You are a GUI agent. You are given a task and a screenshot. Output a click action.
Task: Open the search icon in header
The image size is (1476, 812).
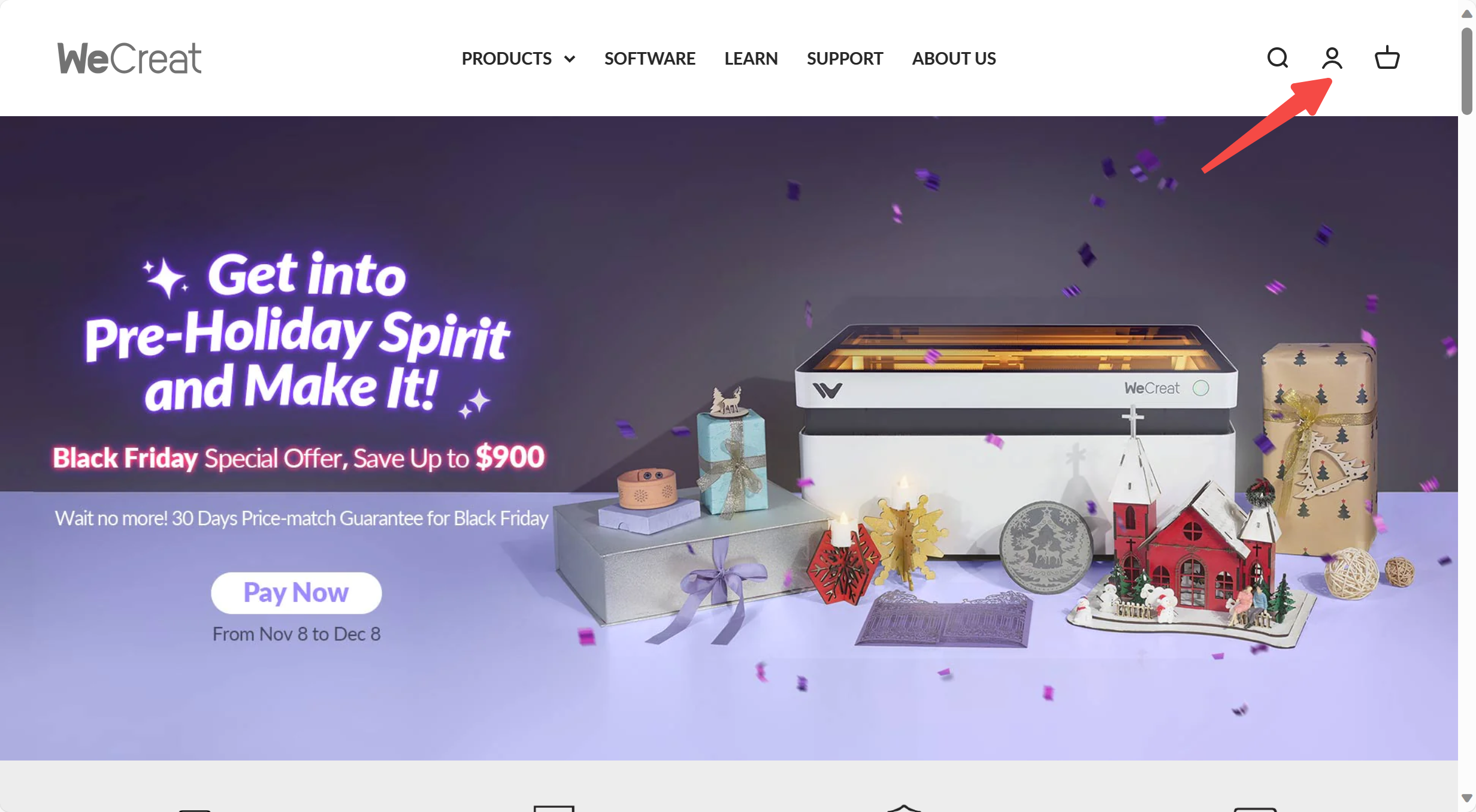pyautogui.click(x=1277, y=58)
